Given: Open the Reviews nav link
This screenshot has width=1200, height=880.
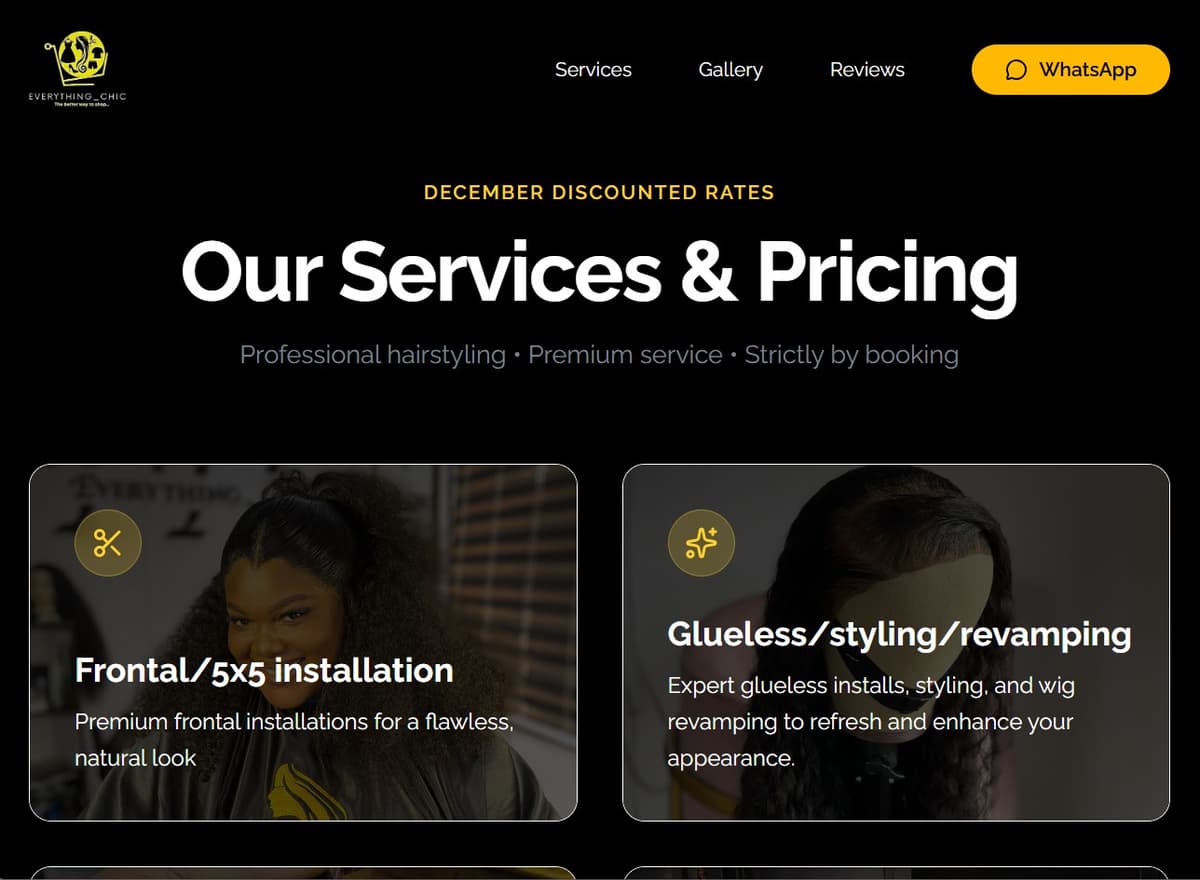Looking at the screenshot, I should coord(867,69).
